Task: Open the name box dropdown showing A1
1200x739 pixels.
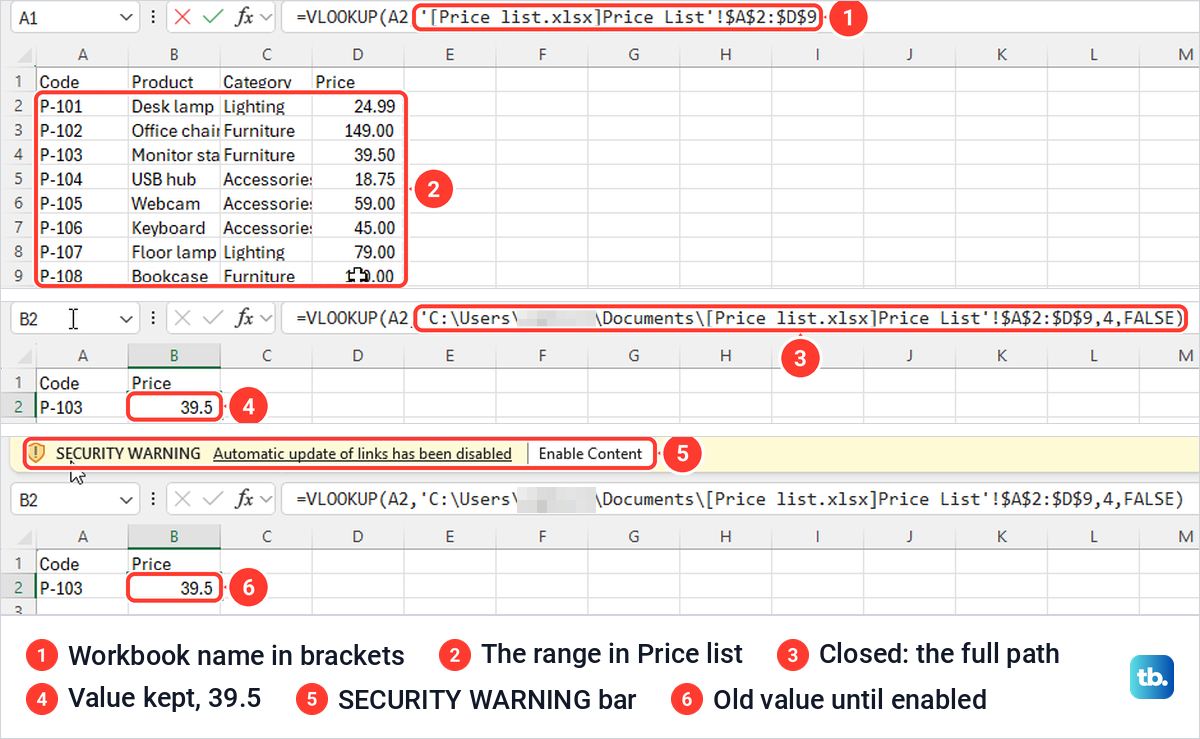Action: (x=126, y=17)
